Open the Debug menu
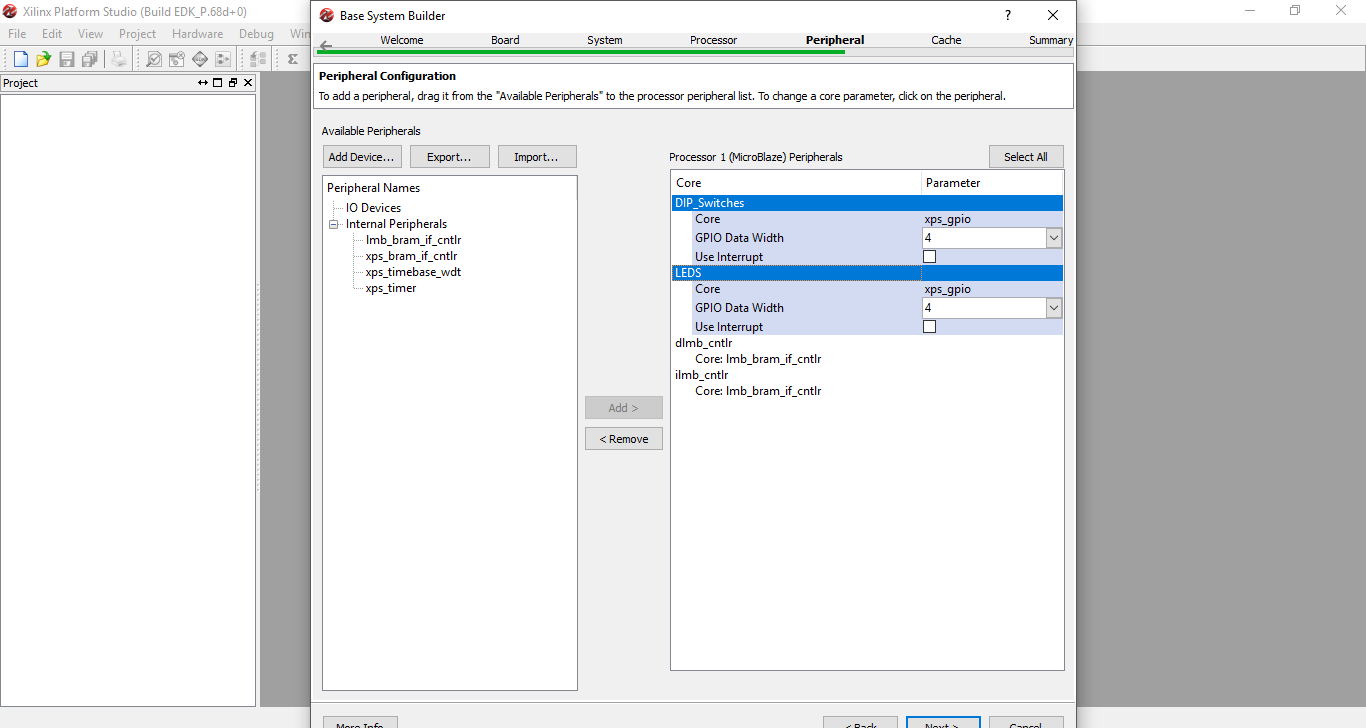The width and height of the screenshot is (1366, 728). click(x=256, y=33)
